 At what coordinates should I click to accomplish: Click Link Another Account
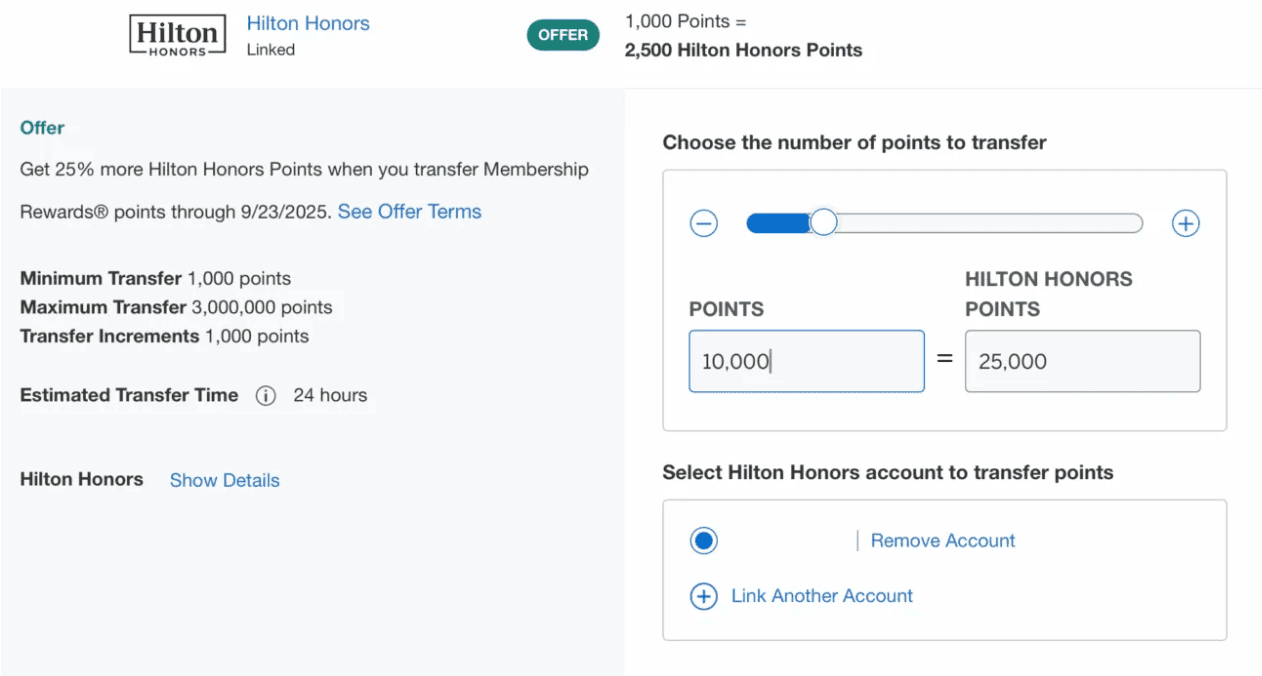pos(821,595)
